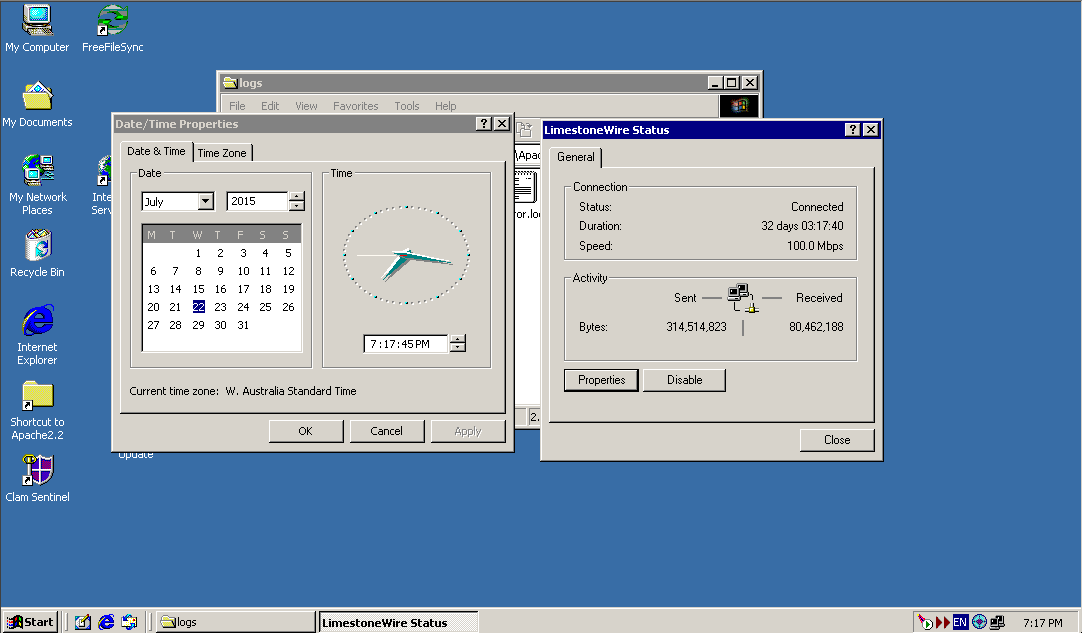This screenshot has height=633, width=1082.
Task: Select day 18 in calendar
Action: point(265,289)
